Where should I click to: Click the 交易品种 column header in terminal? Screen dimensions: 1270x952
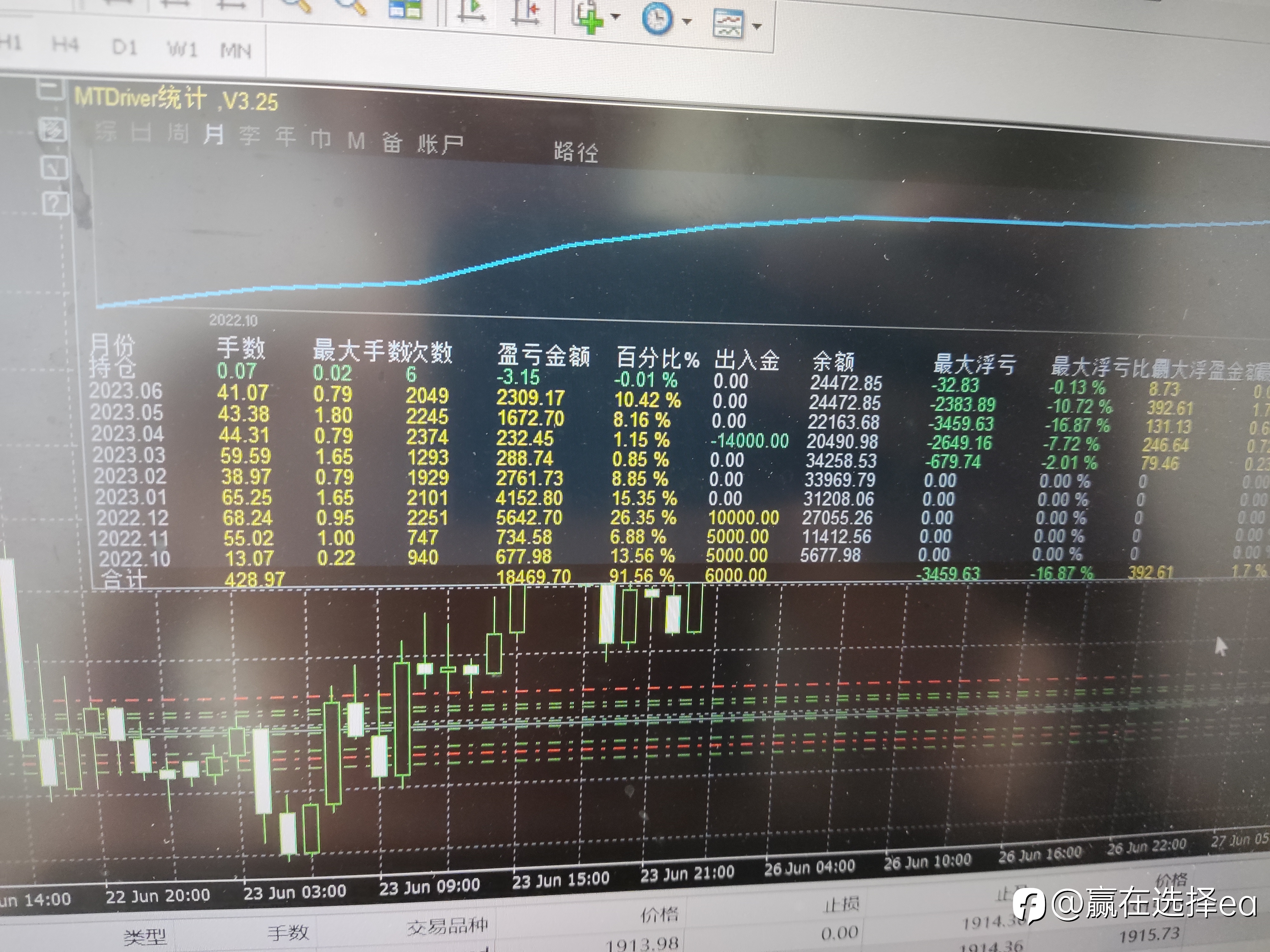tap(448, 926)
